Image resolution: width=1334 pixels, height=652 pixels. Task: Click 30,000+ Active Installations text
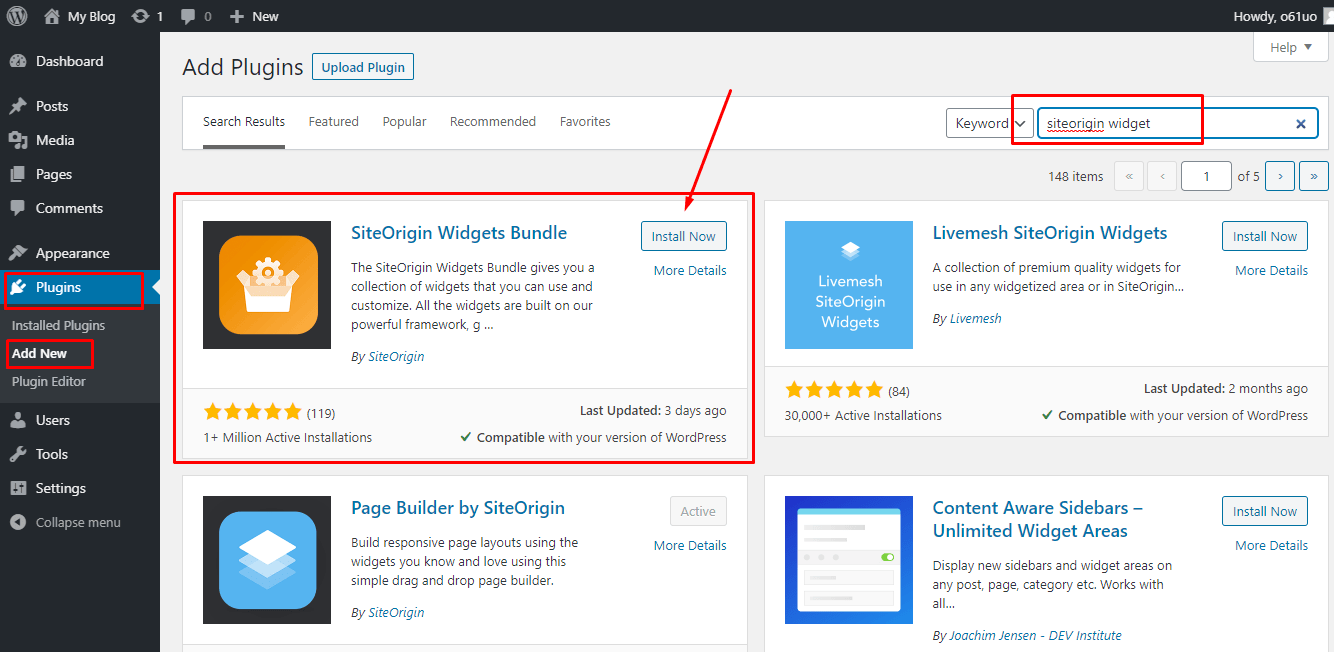pyautogui.click(x=863, y=415)
